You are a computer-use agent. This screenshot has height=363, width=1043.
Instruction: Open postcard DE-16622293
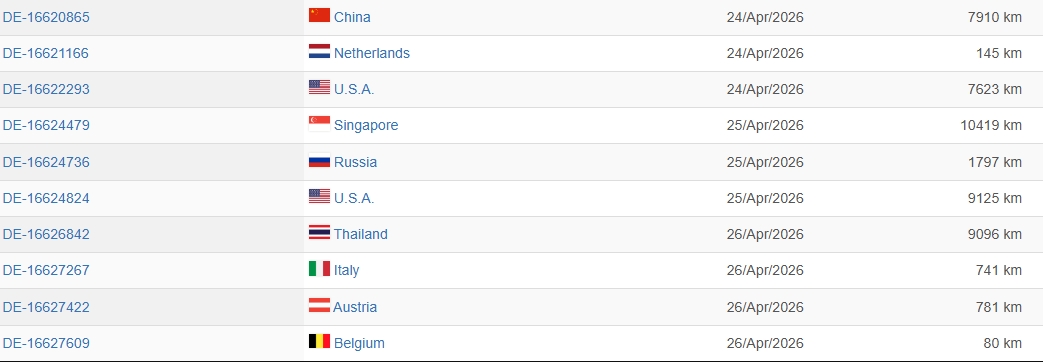point(46,89)
